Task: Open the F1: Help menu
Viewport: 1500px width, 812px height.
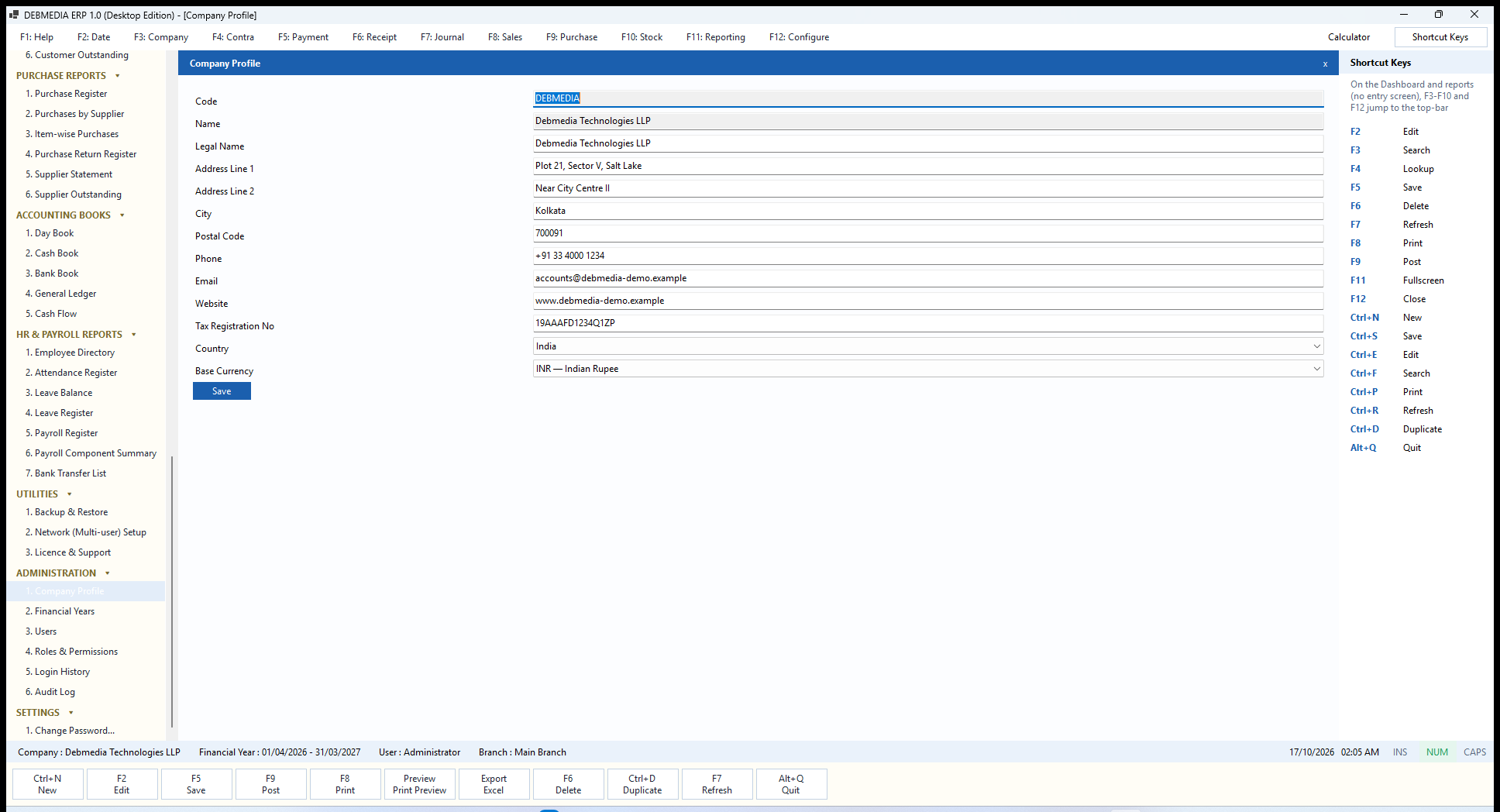Action: (36, 37)
